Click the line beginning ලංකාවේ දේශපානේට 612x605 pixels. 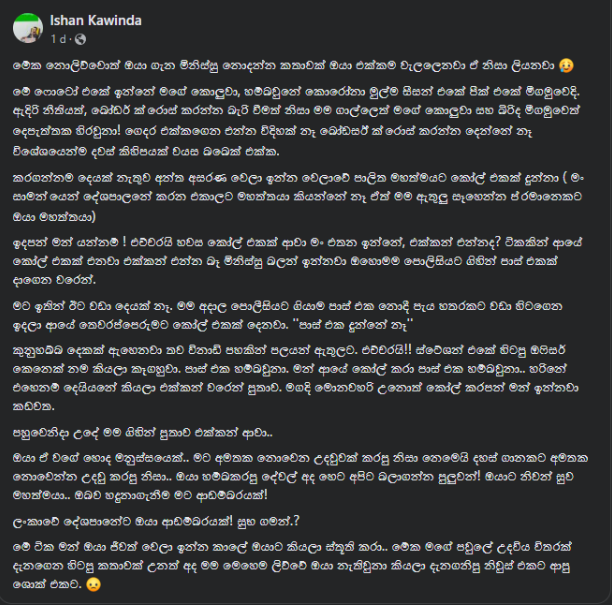[x=156, y=521]
